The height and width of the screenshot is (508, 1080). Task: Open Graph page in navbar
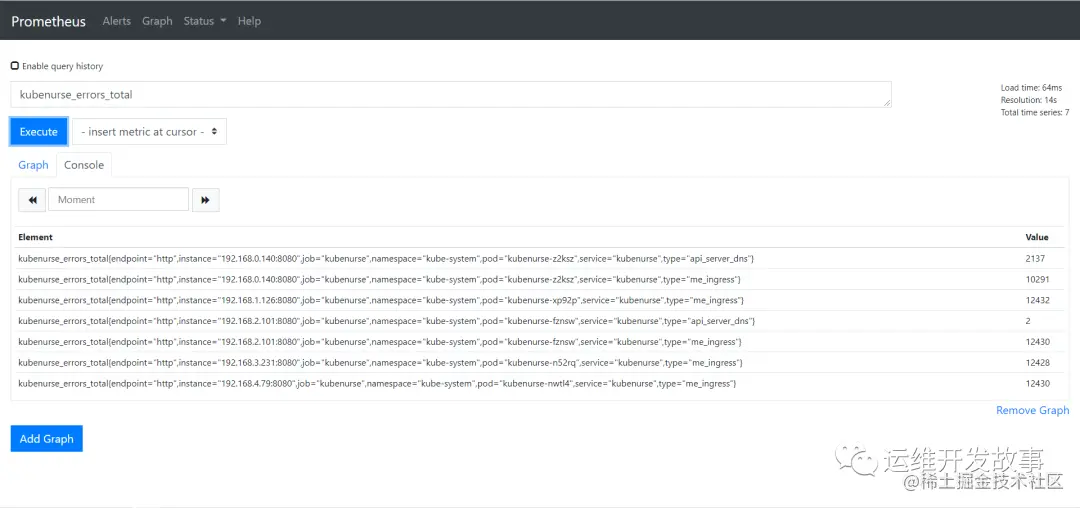pos(157,21)
